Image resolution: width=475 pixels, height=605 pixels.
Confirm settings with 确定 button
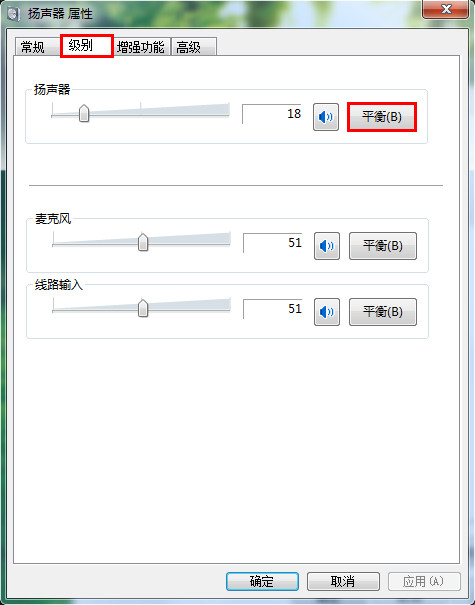point(262,581)
